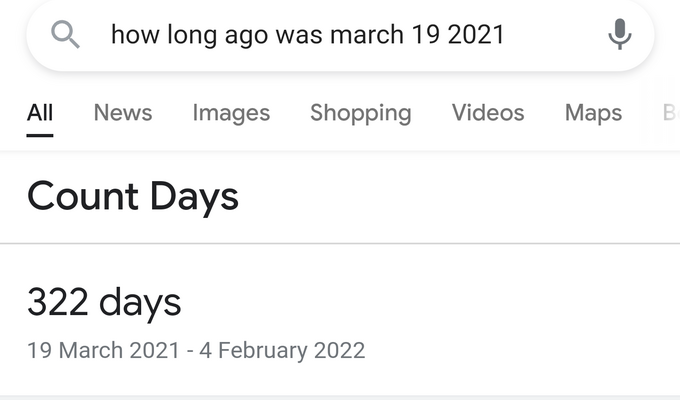Place cursor on the word march in query

point(367,34)
